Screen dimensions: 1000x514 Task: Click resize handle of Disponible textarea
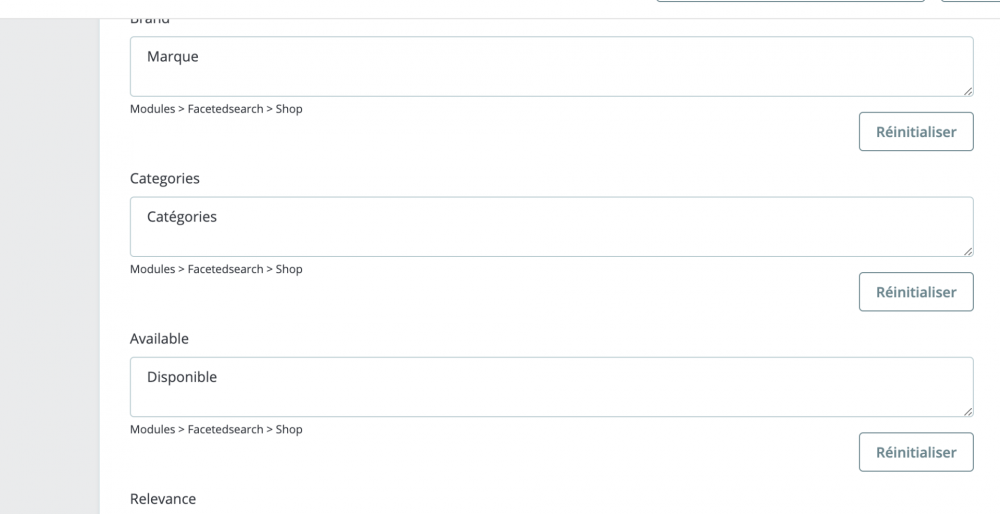point(967,410)
